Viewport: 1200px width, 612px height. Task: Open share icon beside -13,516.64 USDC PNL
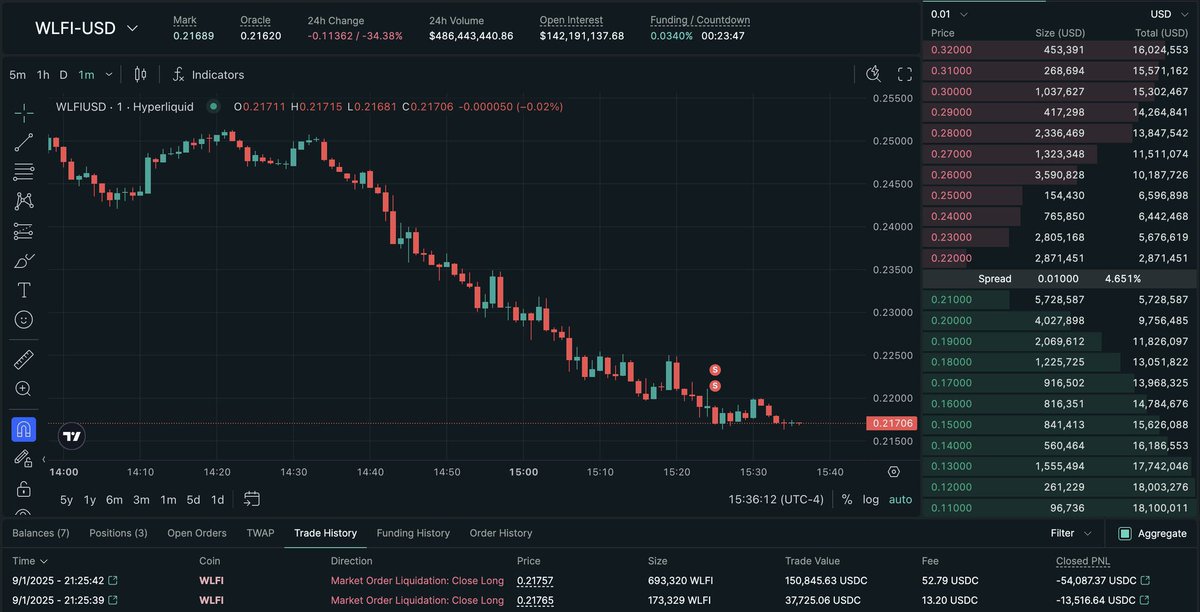pyautogui.click(x=1145, y=600)
